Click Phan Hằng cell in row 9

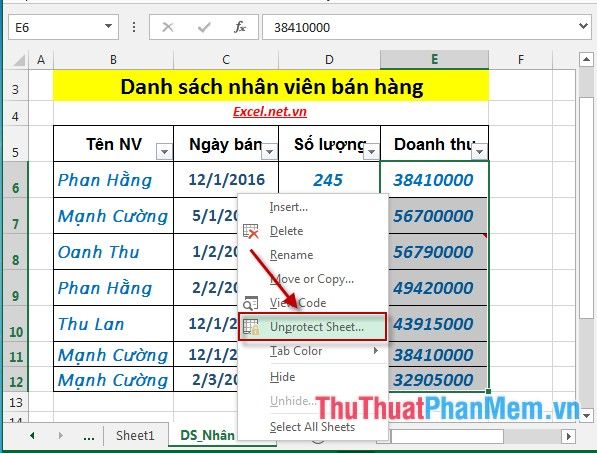[113, 287]
